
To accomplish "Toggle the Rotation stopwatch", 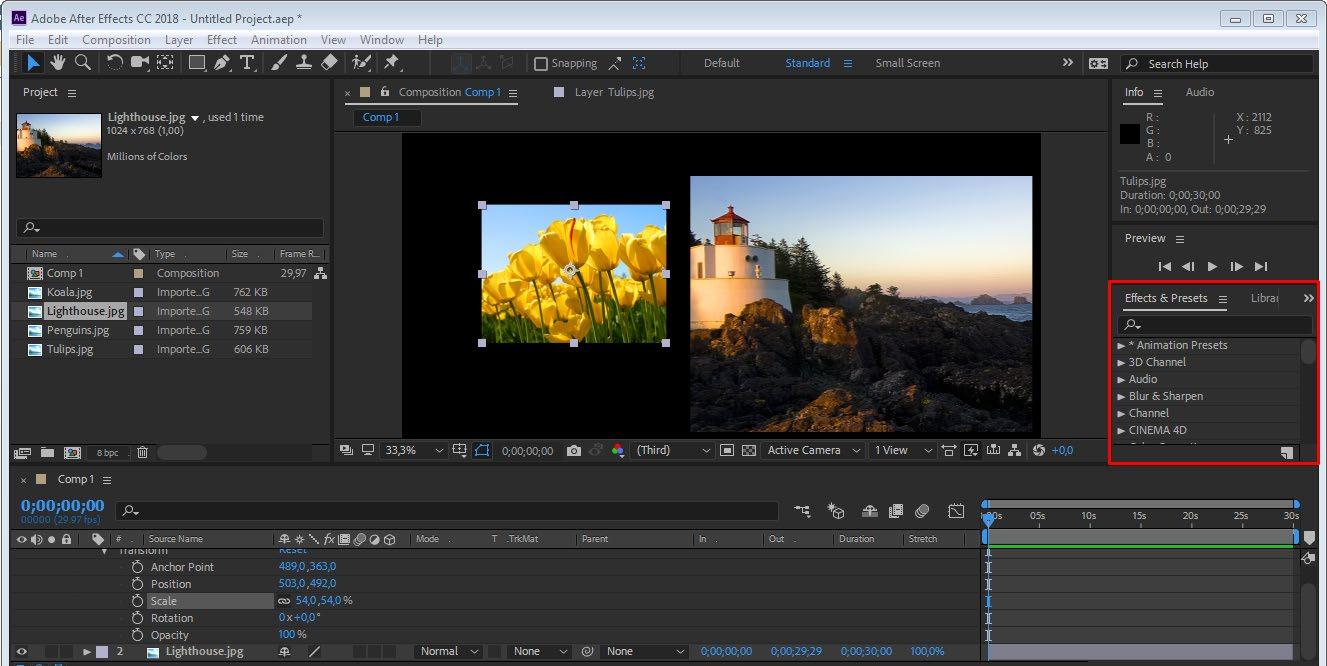I will (x=137, y=618).
